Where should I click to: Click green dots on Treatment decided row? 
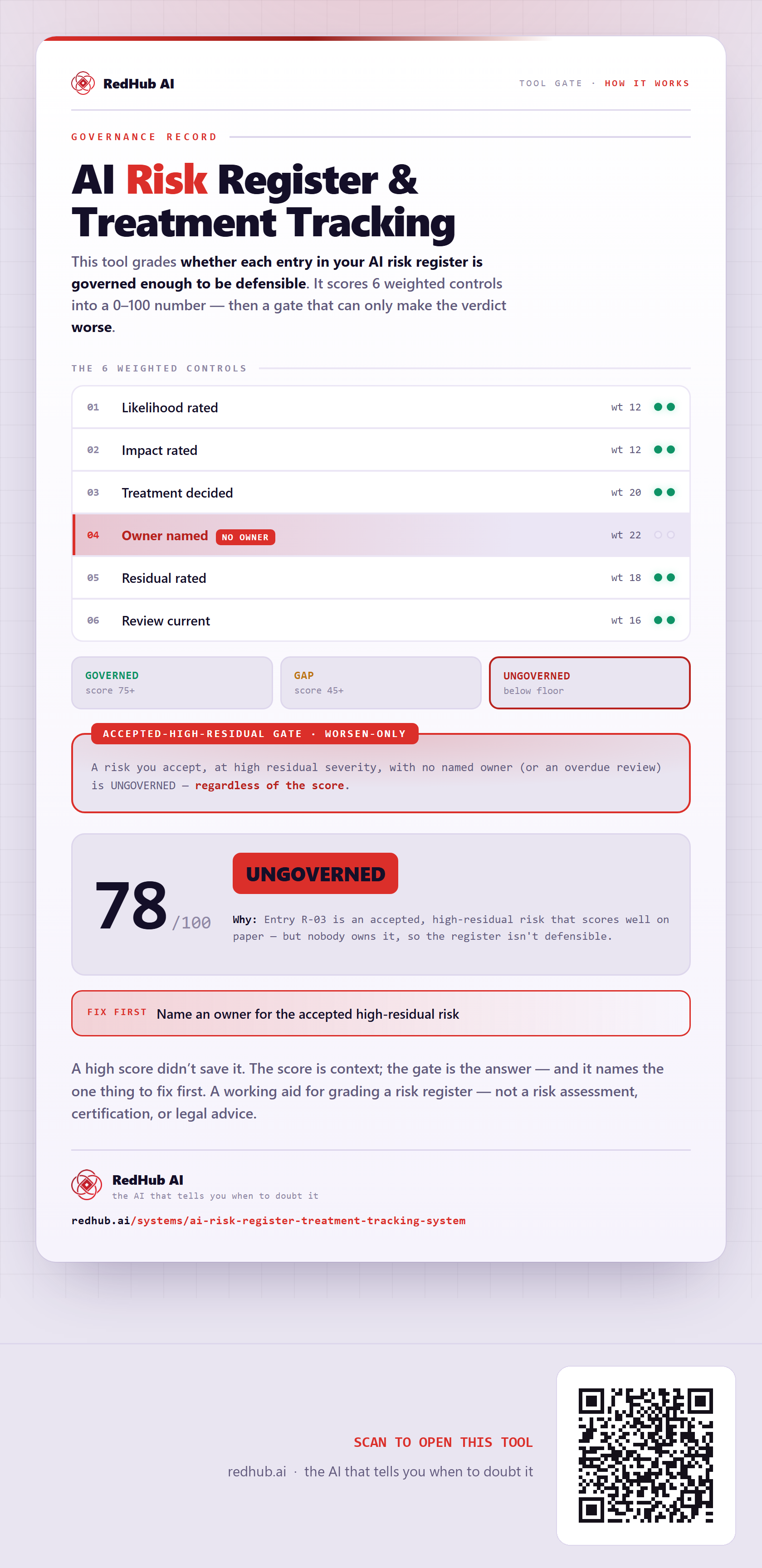(664, 493)
